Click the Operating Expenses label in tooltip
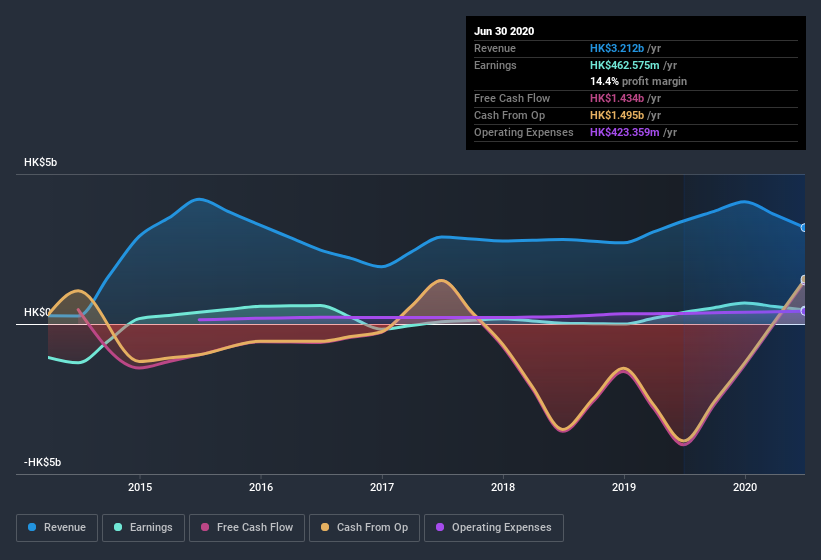The image size is (821, 560). coord(524,132)
